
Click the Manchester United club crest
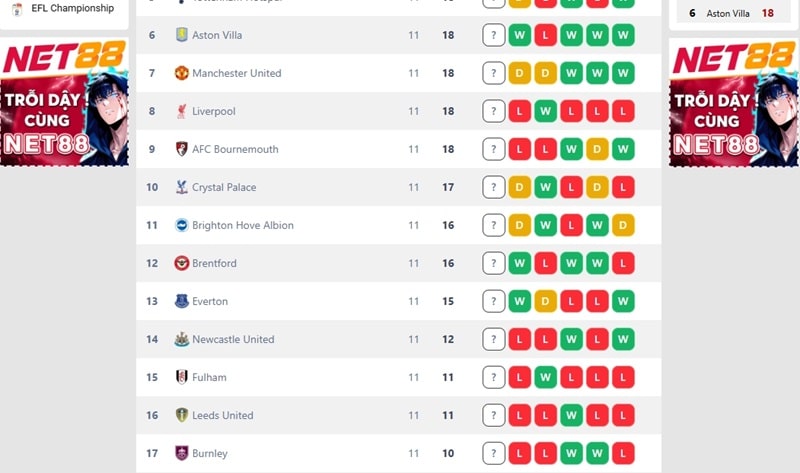[x=181, y=73]
